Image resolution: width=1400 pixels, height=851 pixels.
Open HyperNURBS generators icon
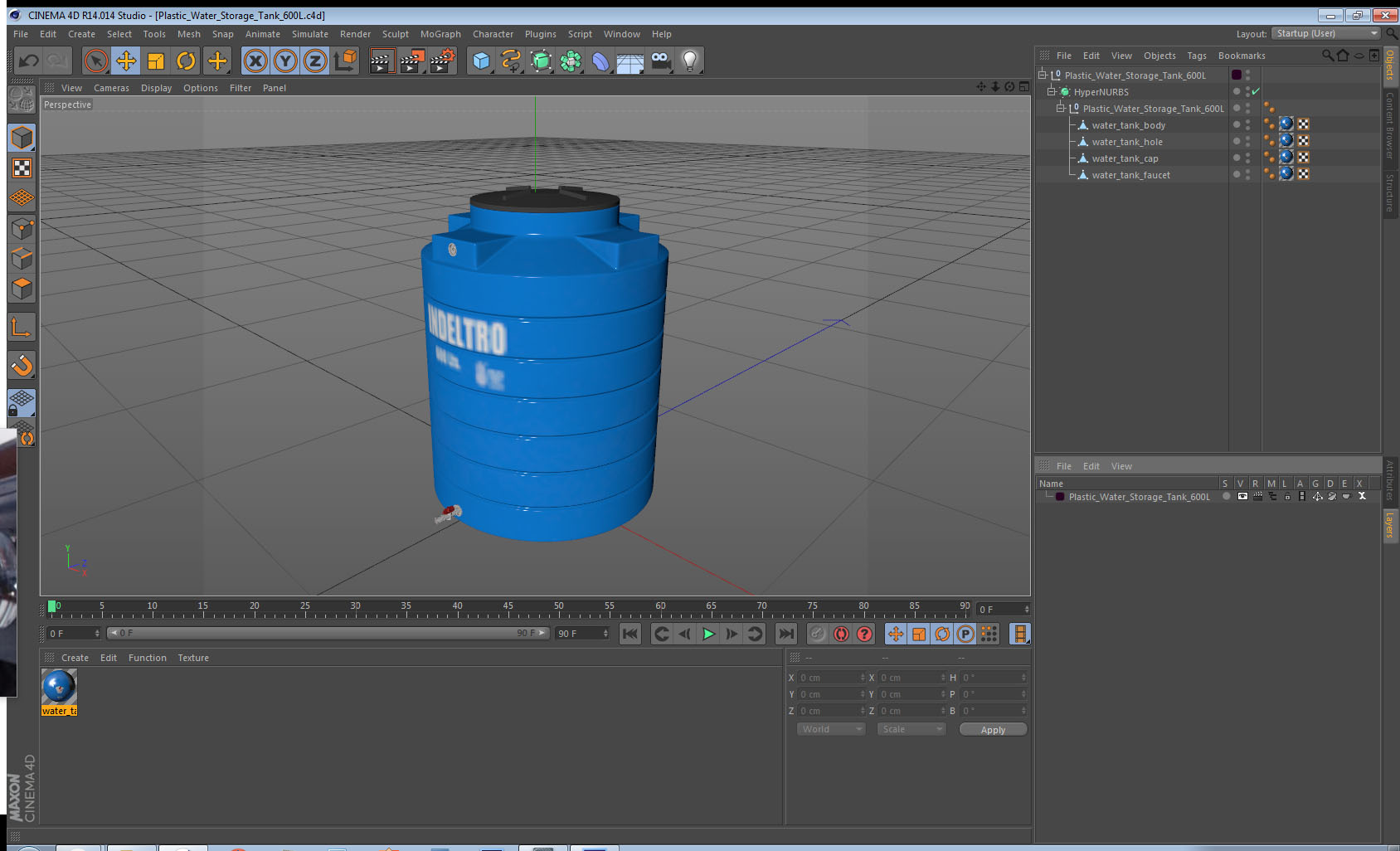tap(541, 61)
